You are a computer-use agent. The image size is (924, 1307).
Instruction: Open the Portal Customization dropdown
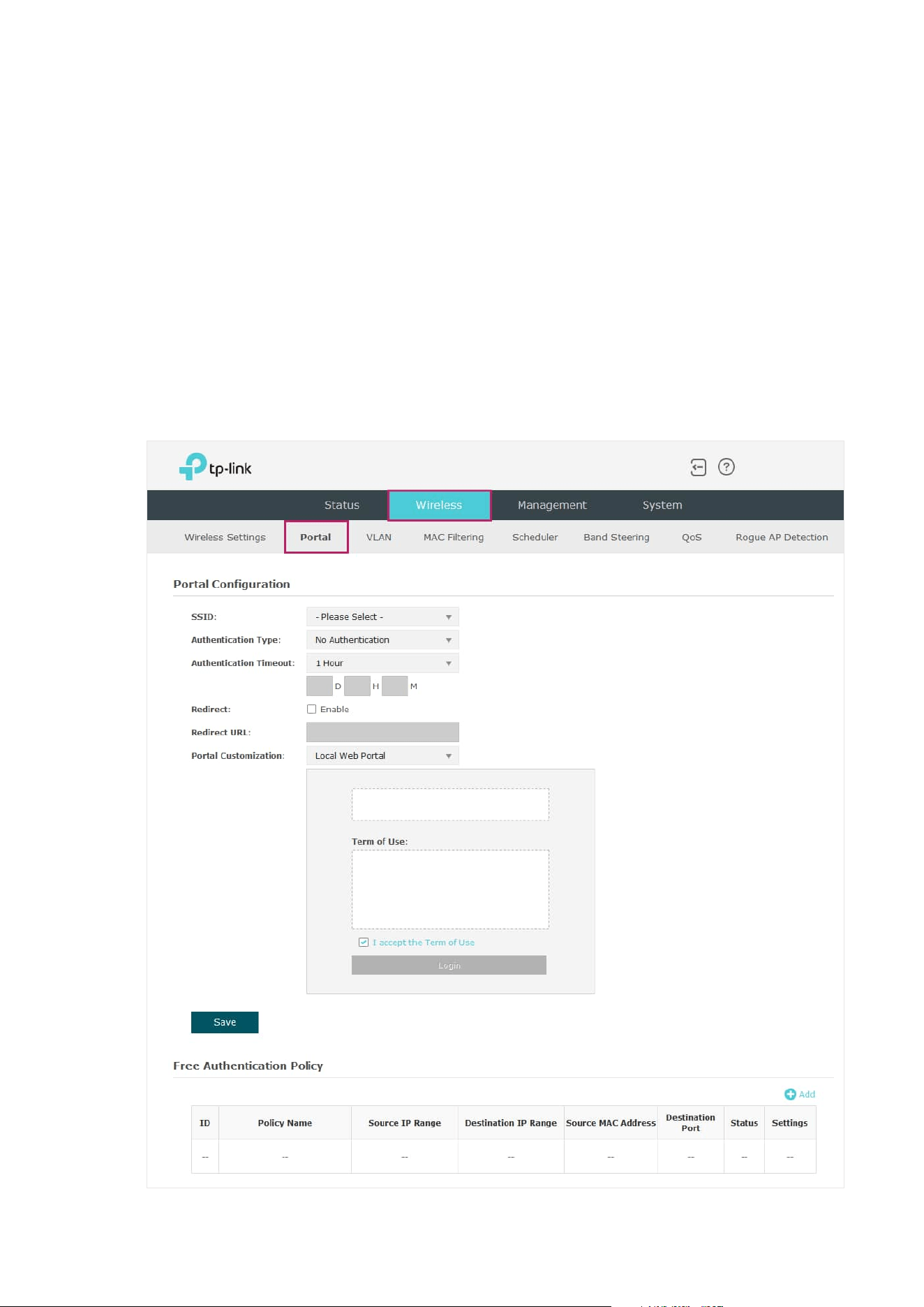pos(382,755)
